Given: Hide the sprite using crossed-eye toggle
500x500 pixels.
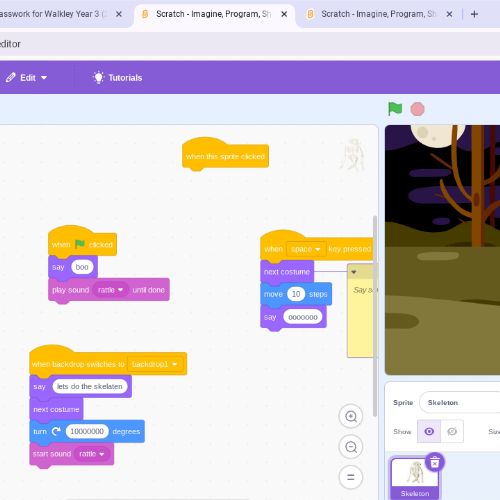Looking at the screenshot, I should click(452, 431).
